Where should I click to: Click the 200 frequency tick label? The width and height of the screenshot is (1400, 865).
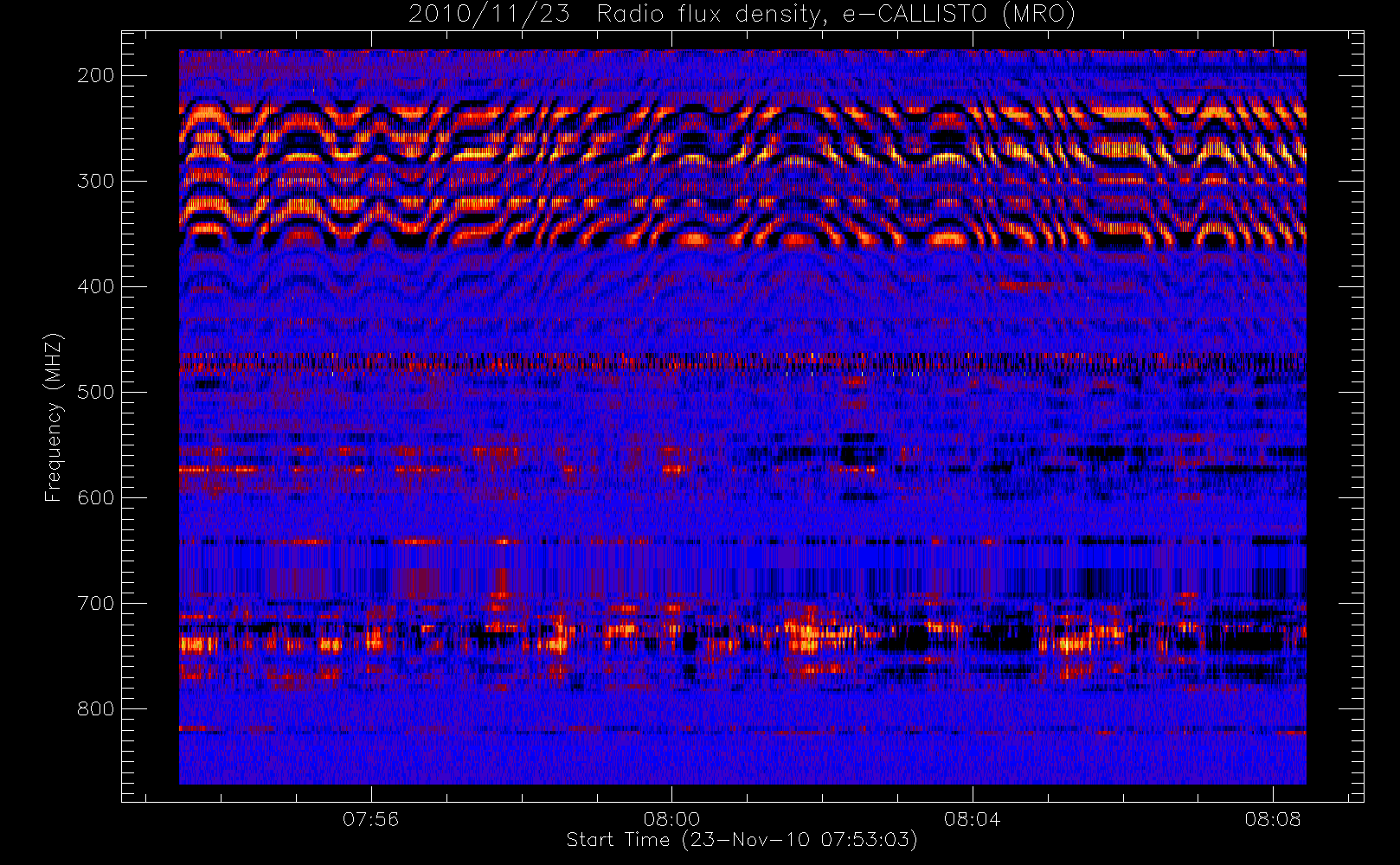coord(95,75)
